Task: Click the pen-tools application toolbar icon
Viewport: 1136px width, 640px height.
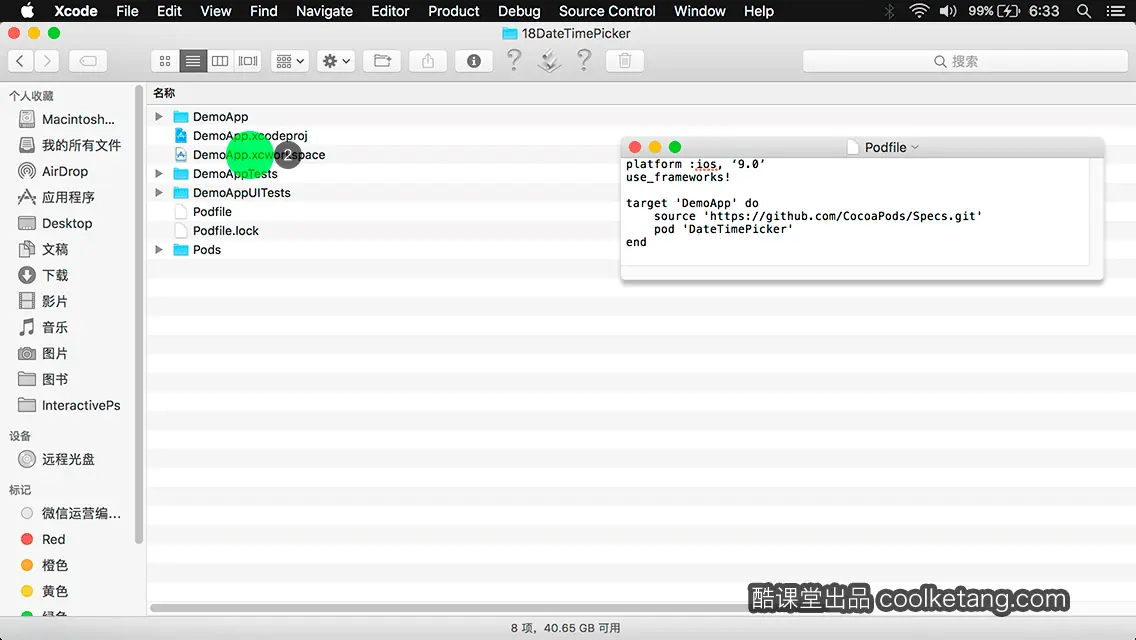Action: [x=549, y=60]
